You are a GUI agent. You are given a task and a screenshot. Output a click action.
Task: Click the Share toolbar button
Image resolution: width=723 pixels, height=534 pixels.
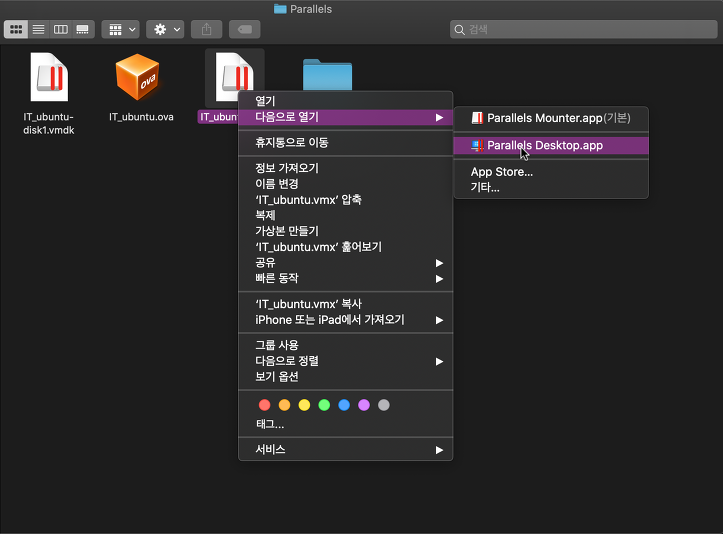(207, 30)
